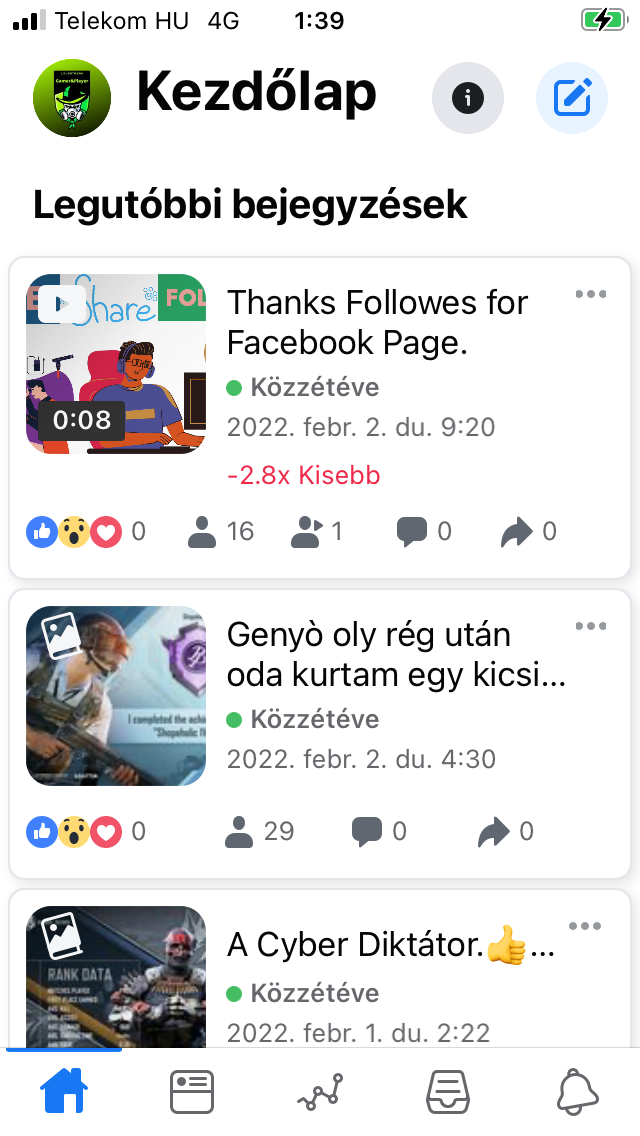Open the Thanks Followes for Facebook Page title
640x1136 pixels.
(x=378, y=322)
